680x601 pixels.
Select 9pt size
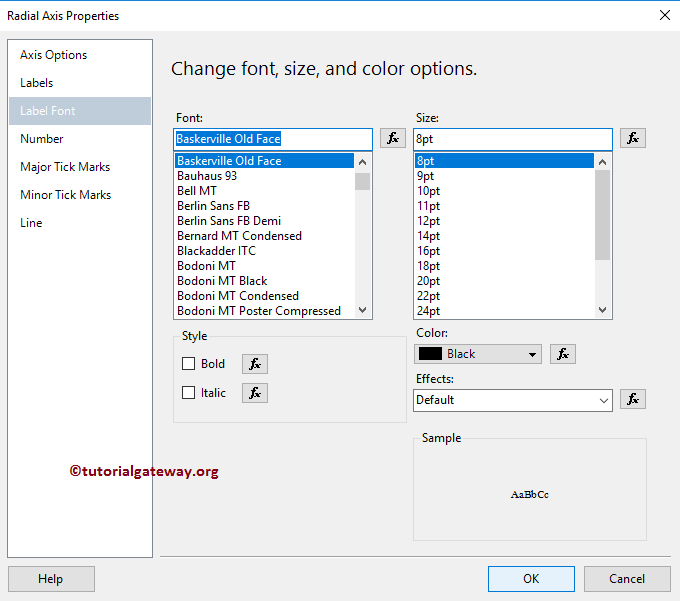coord(504,176)
